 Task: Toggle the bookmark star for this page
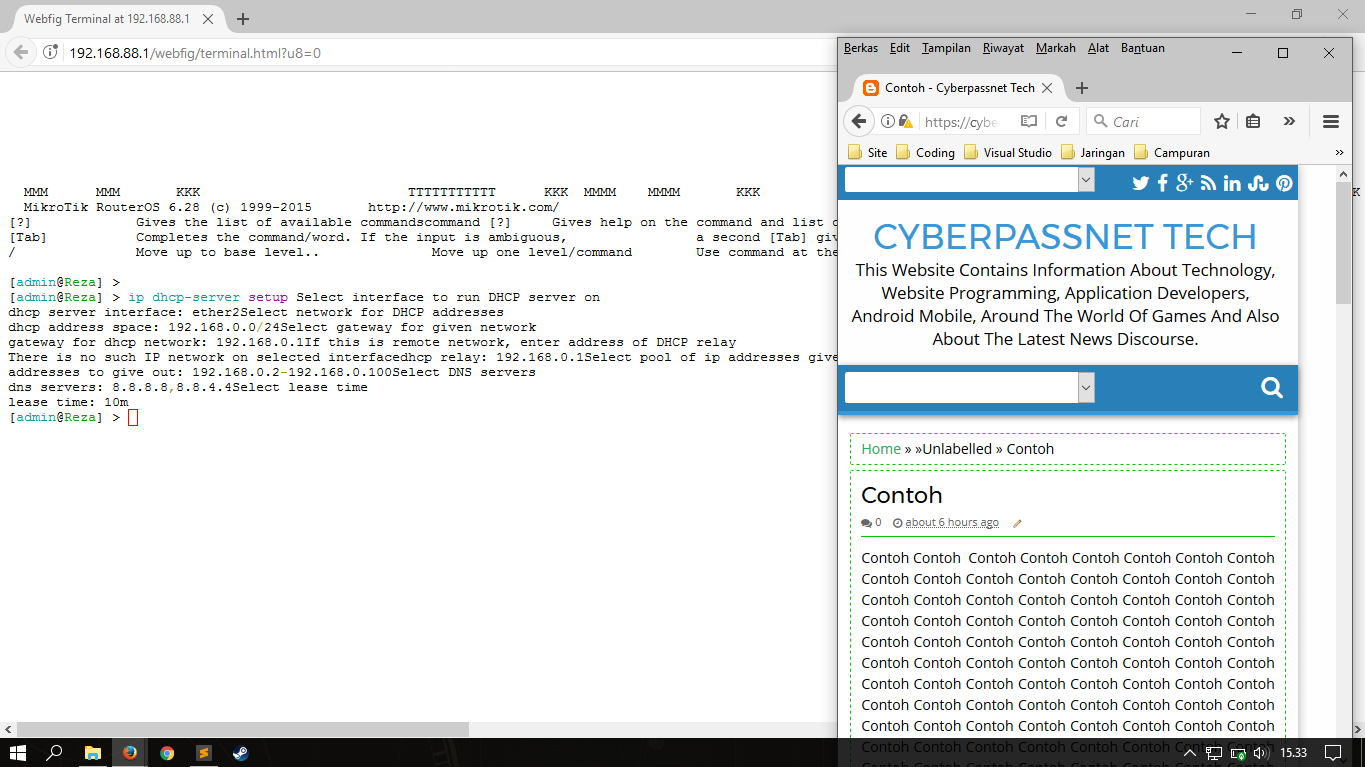point(1221,120)
